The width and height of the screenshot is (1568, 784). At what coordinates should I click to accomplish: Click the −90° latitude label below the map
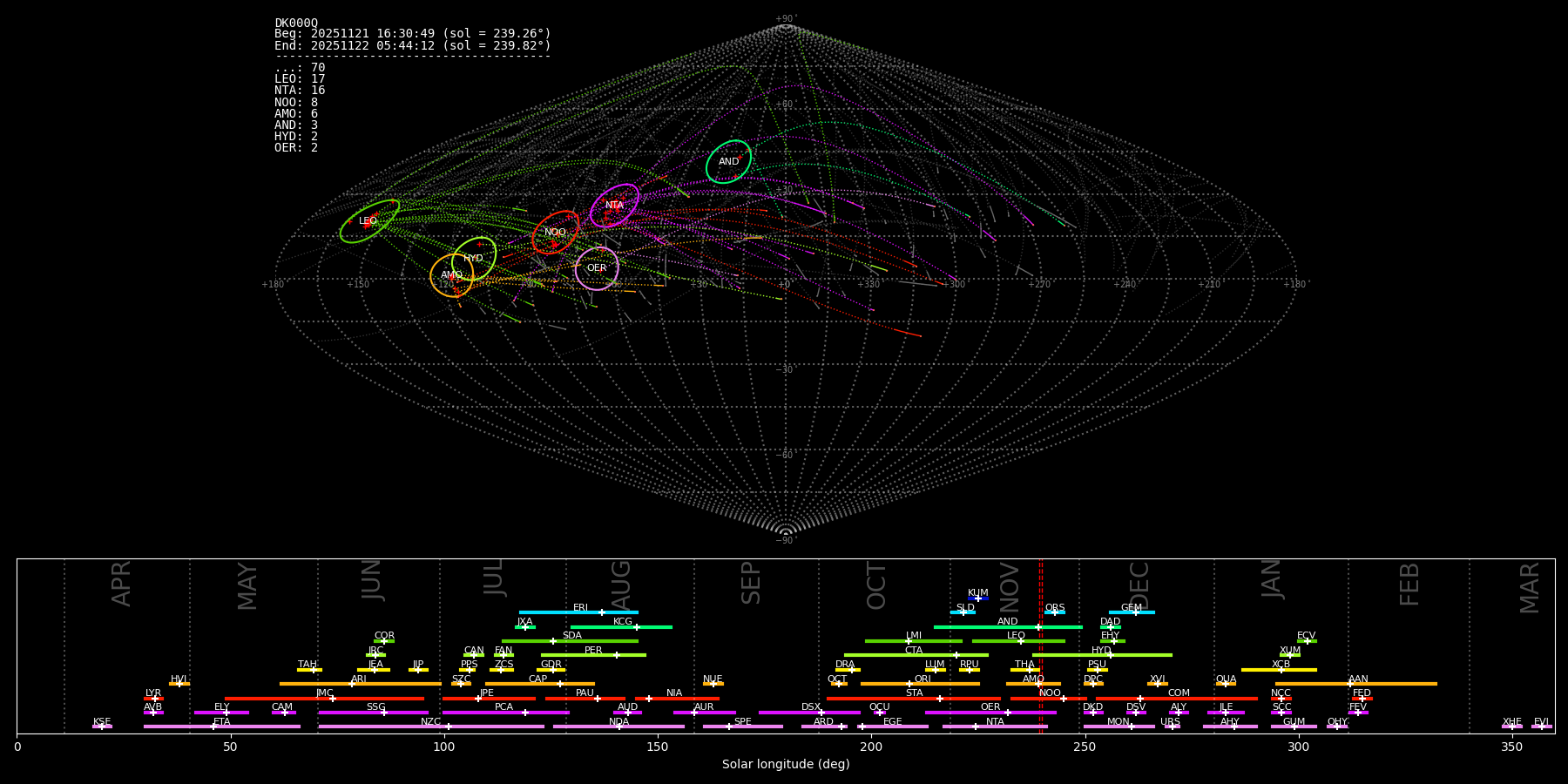(786, 540)
